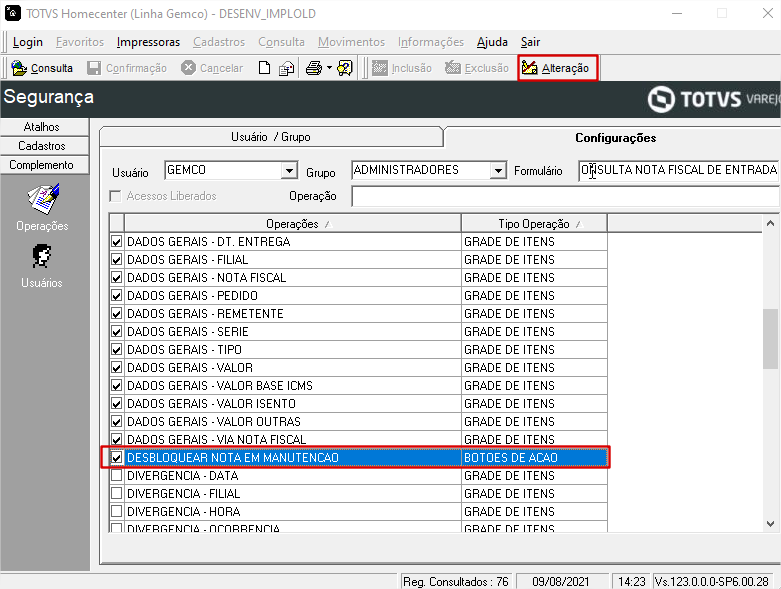This screenshot has width=781, height=589.
Task: Click the help question mark icon
Action: point(345,68)
